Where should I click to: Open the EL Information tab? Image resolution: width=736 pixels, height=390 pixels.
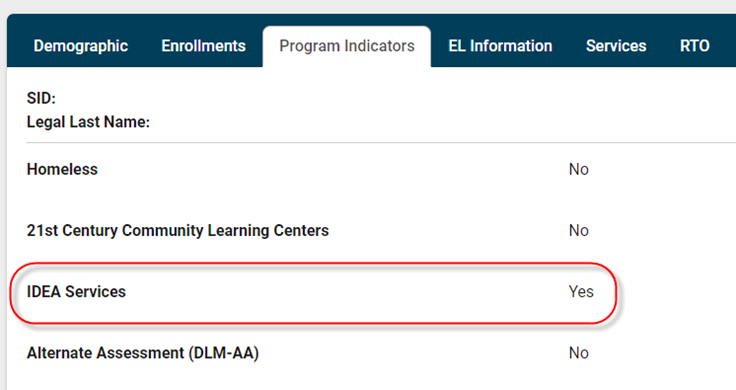tap(500, 46)
